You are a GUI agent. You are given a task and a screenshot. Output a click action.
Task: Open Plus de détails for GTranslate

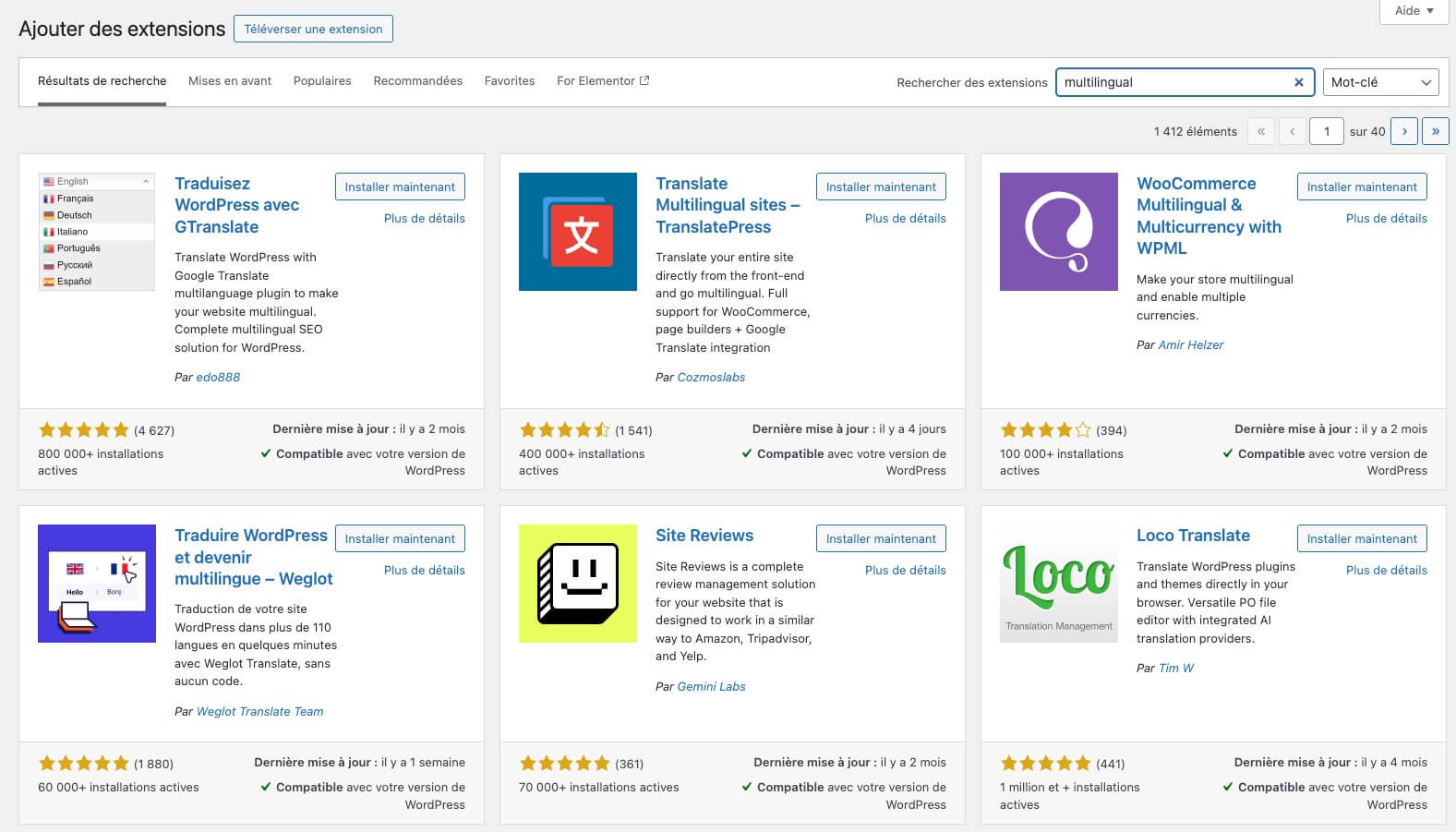[x=425, y=219]
